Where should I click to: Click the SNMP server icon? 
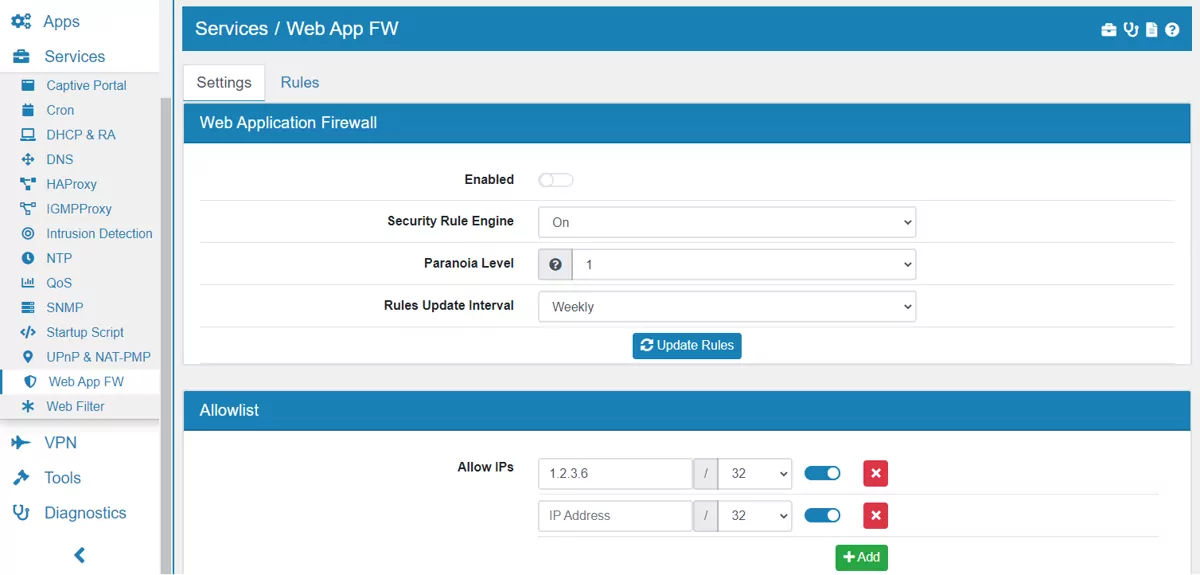28,307
